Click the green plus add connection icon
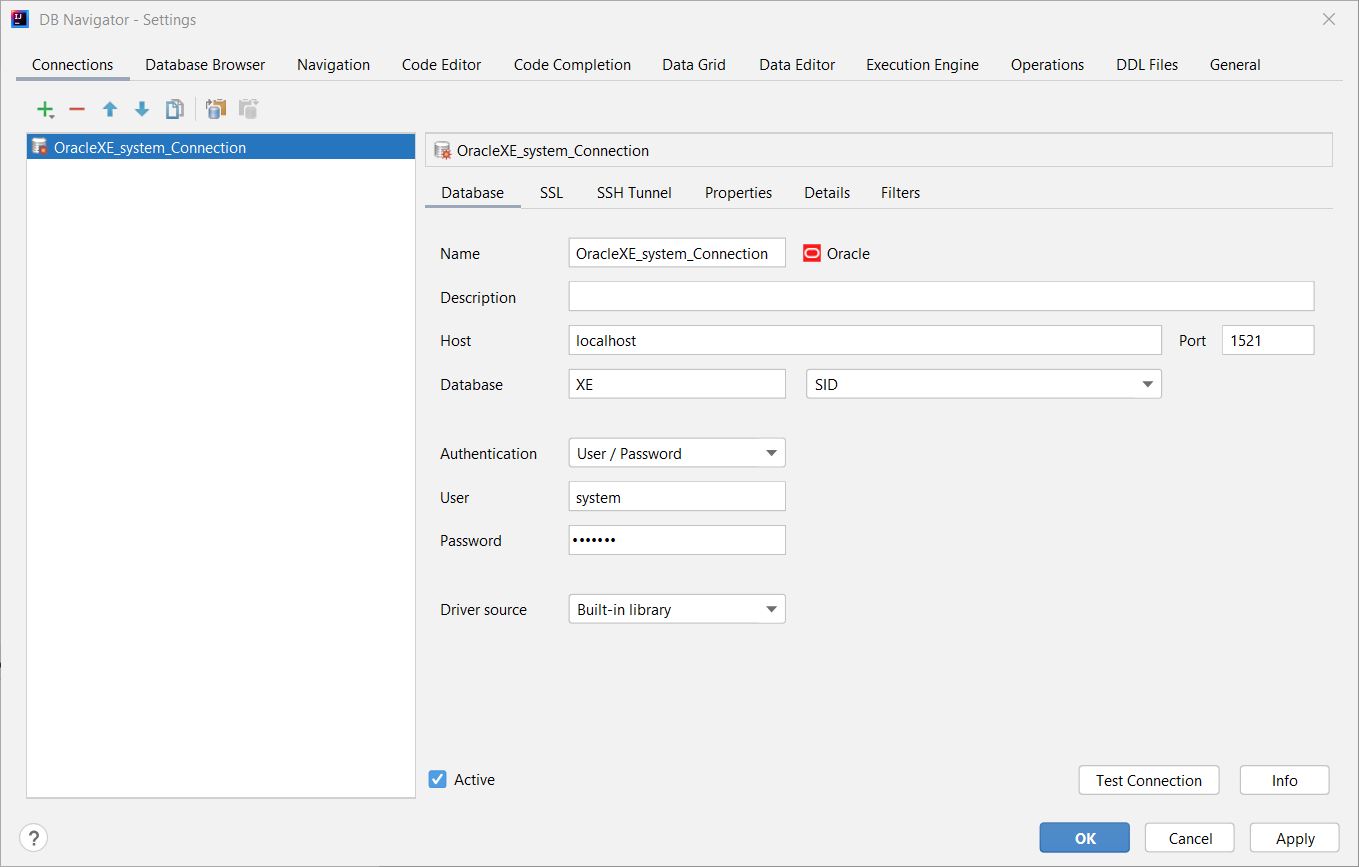The height and width of the screenshot is (867, 1359). tap(44, 110)
